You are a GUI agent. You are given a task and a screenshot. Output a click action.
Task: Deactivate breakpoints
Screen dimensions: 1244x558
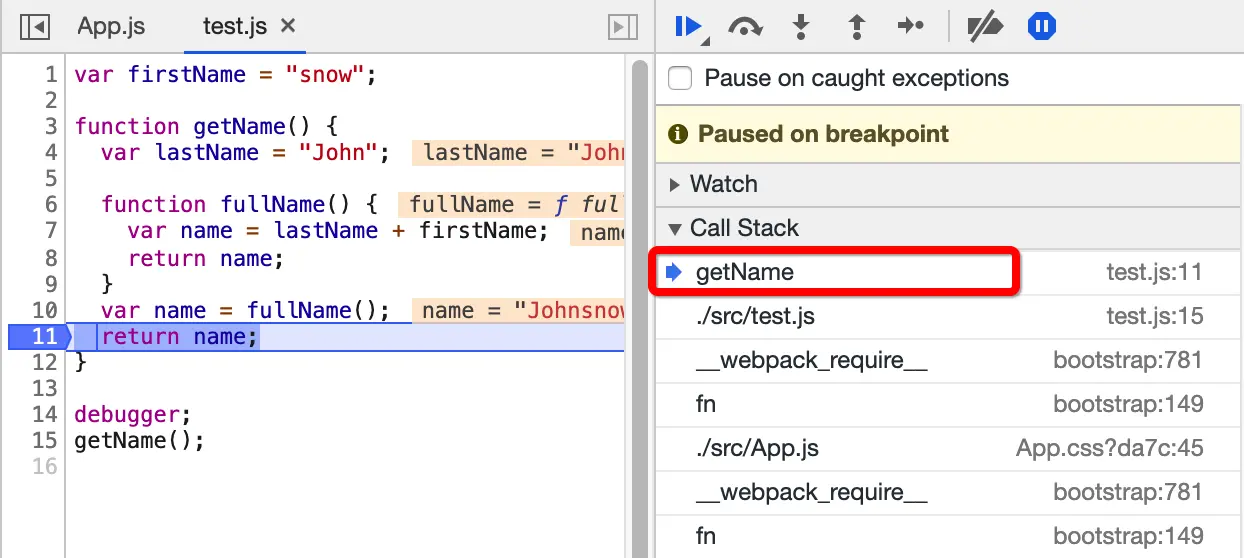click(x=985, y=27)
